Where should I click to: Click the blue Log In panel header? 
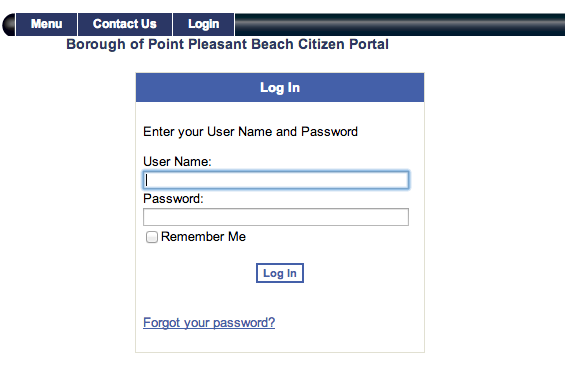[x=280, y=88]
